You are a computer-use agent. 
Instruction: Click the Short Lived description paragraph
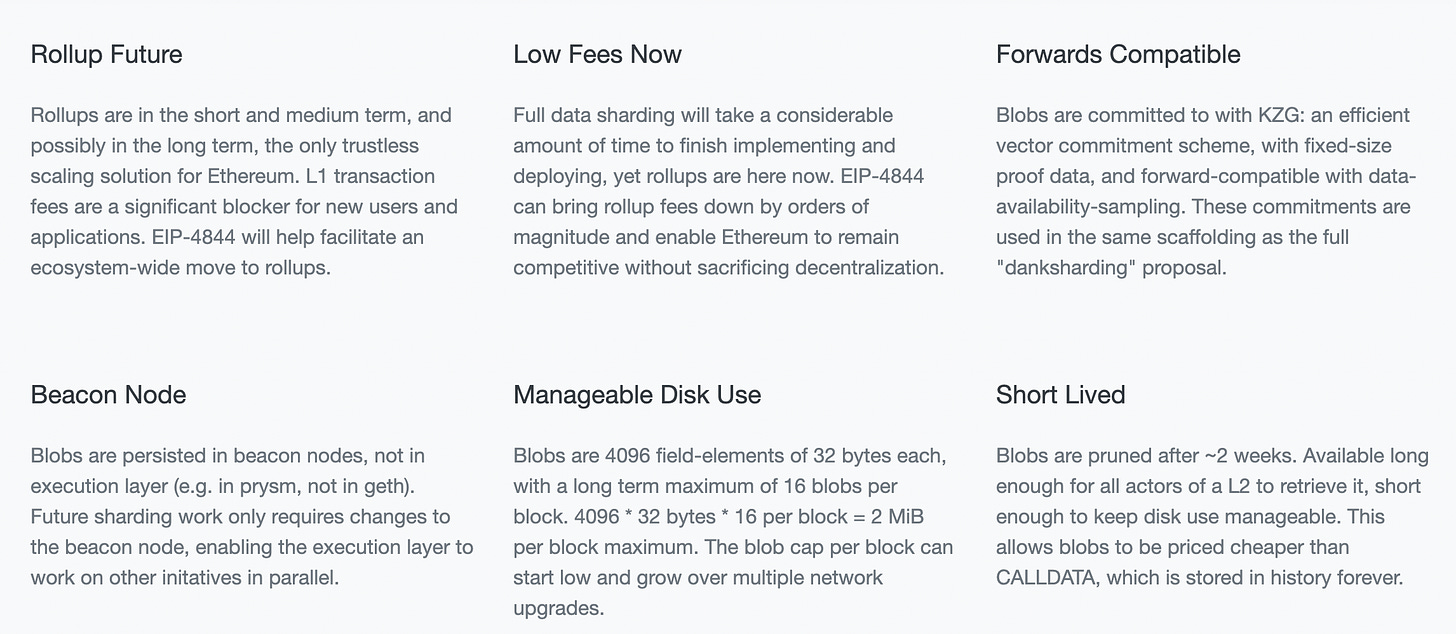pos(1212,516)
